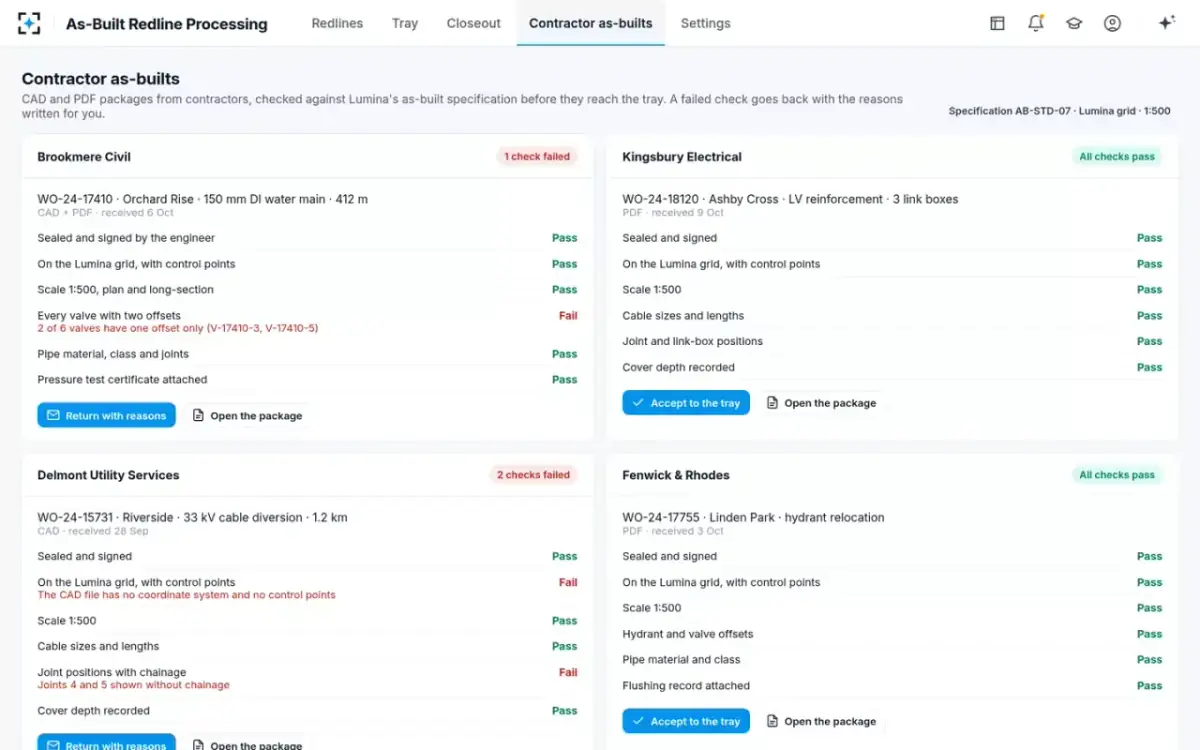Click the '2 checks failed' badge
The height and width of the screenshot is (750, 1200).
point(533,475)
